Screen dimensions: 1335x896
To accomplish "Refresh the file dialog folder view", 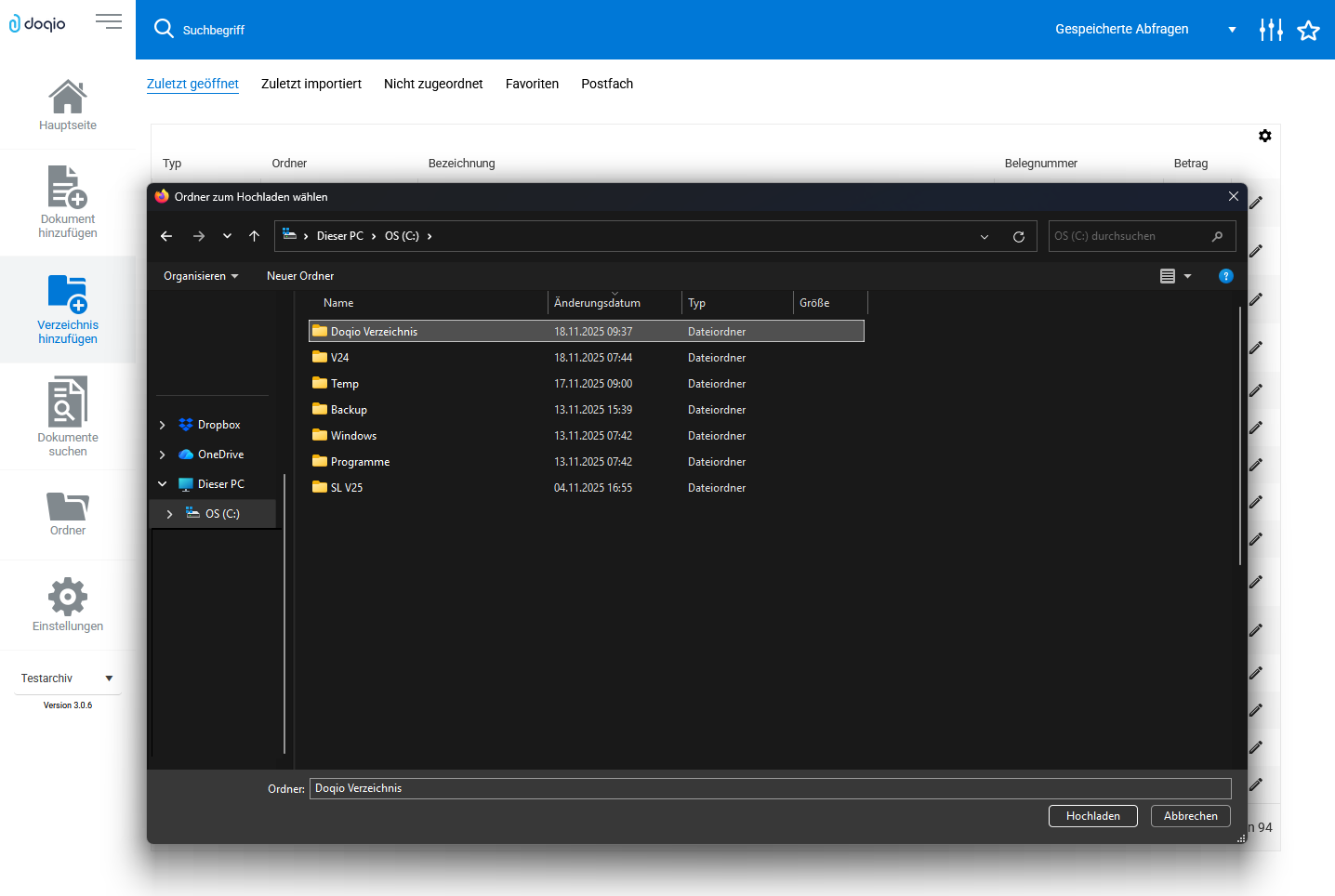I will [x=1018, y=237].
